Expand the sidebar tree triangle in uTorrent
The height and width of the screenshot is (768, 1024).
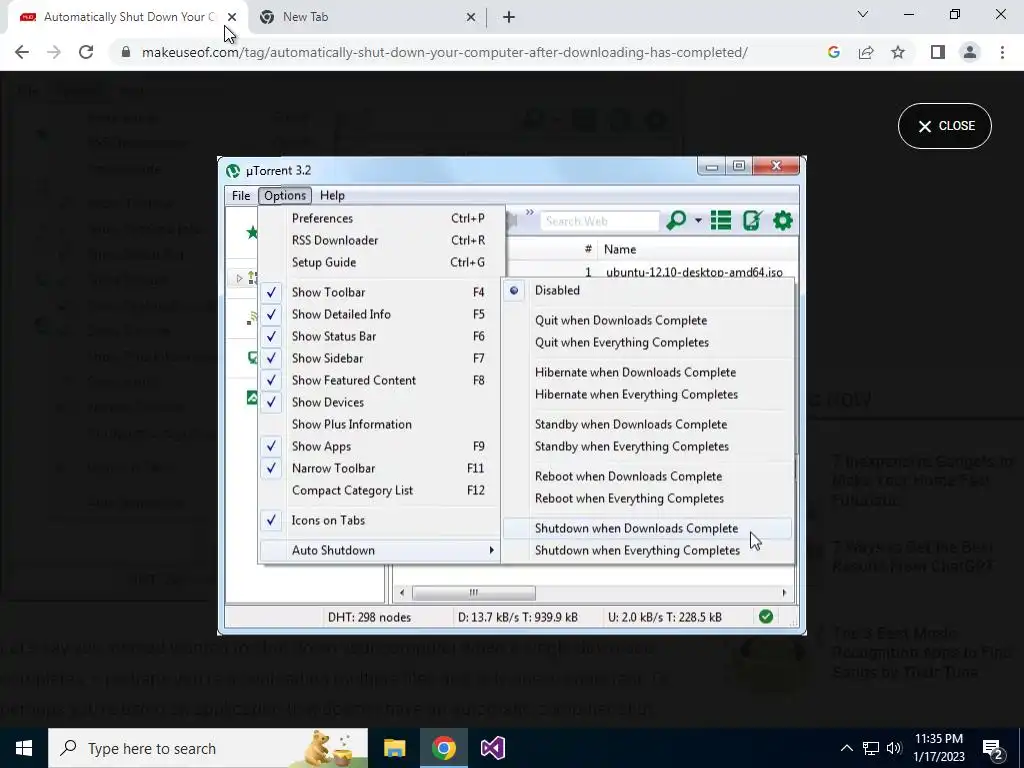pyautogui.click(x=239, y=278)
